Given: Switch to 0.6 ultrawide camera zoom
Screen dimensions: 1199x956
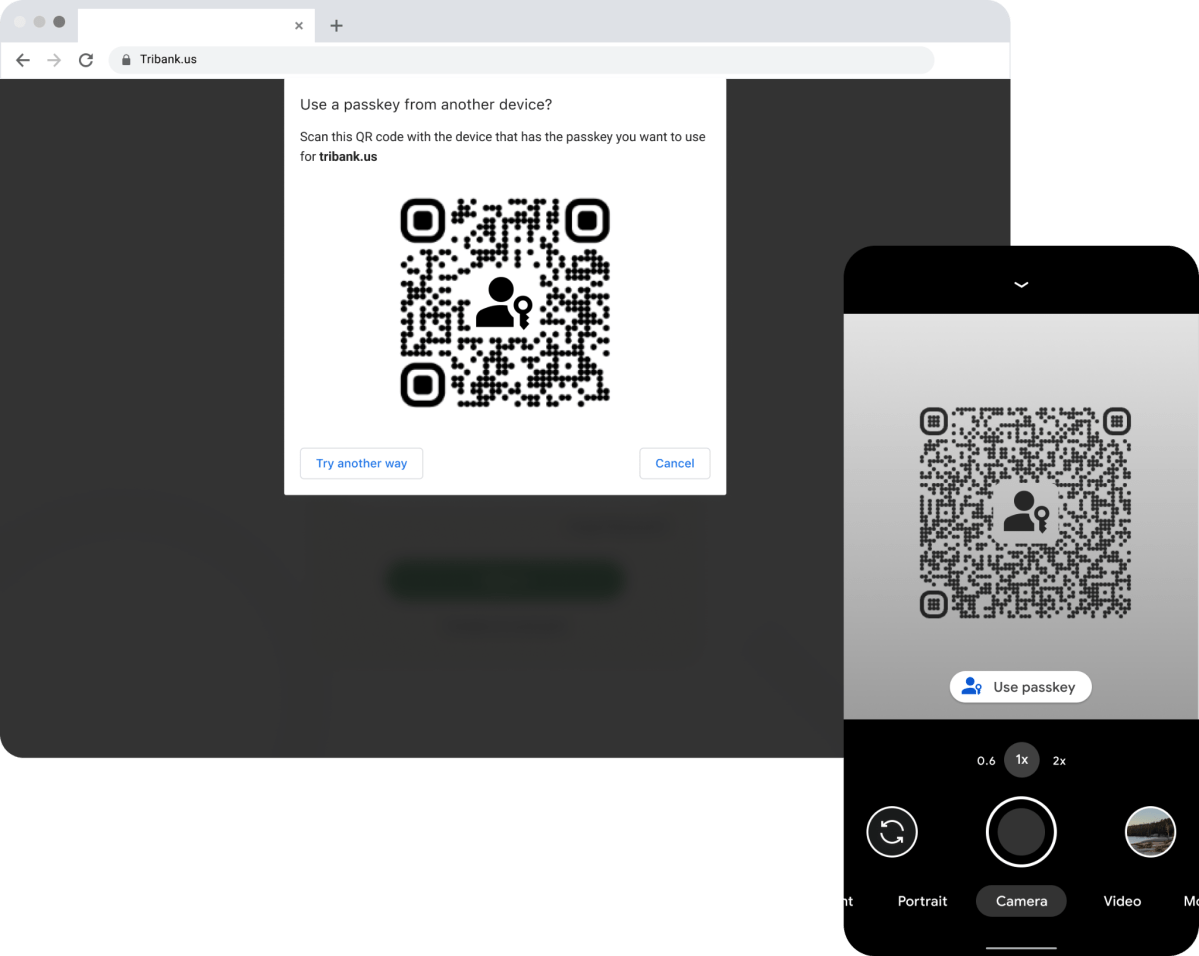Looking at the screenshot, I should (x=986, y=760).
